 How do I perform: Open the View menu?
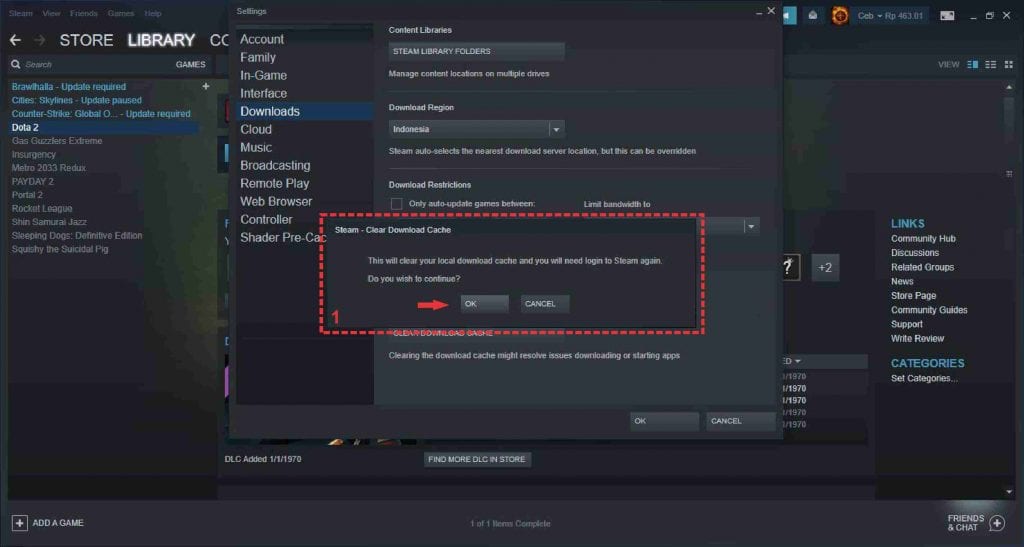pyautogui.click(x=51, y=13)
